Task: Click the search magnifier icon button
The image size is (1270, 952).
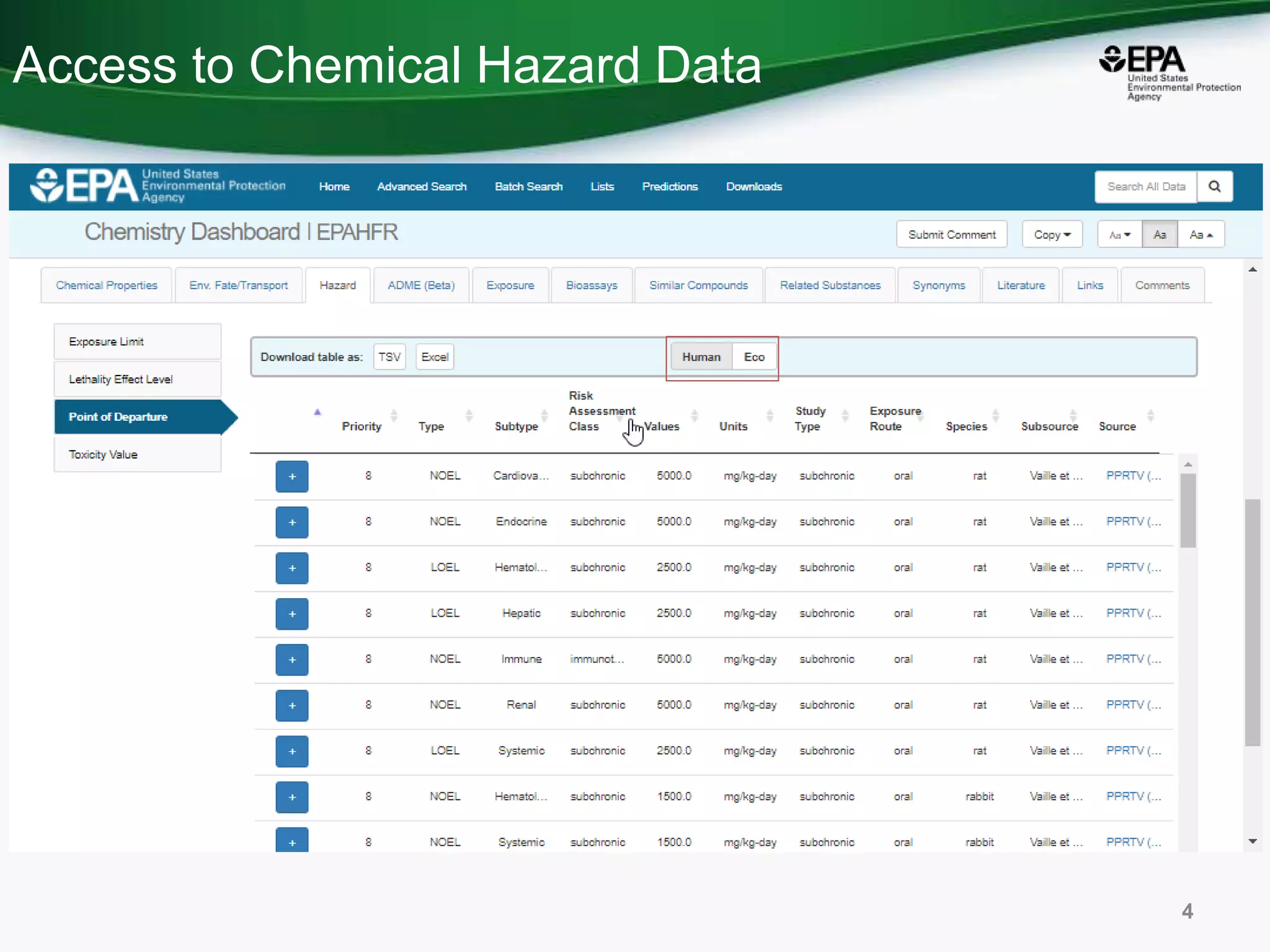Action: click(x=1214, y=187)
